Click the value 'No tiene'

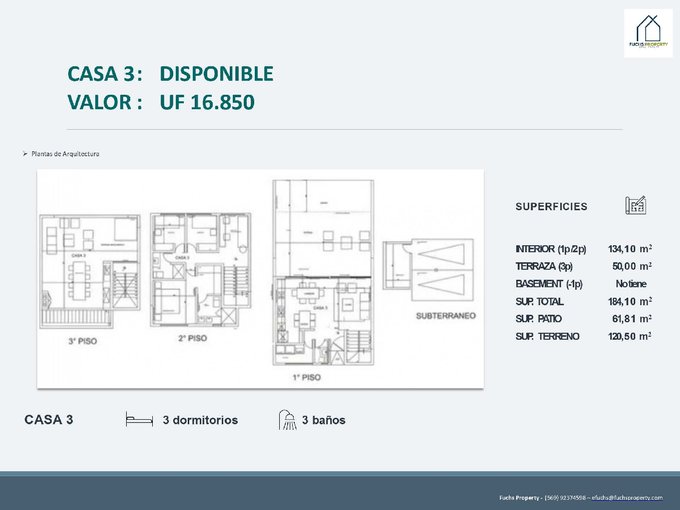[631, 284]
